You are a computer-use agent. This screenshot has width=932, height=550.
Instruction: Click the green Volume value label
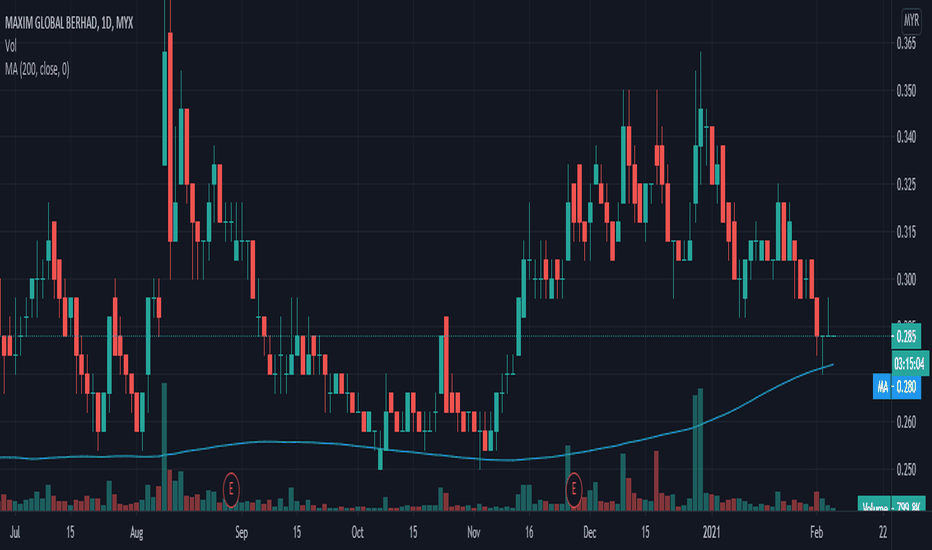click(x=892, y=504)
